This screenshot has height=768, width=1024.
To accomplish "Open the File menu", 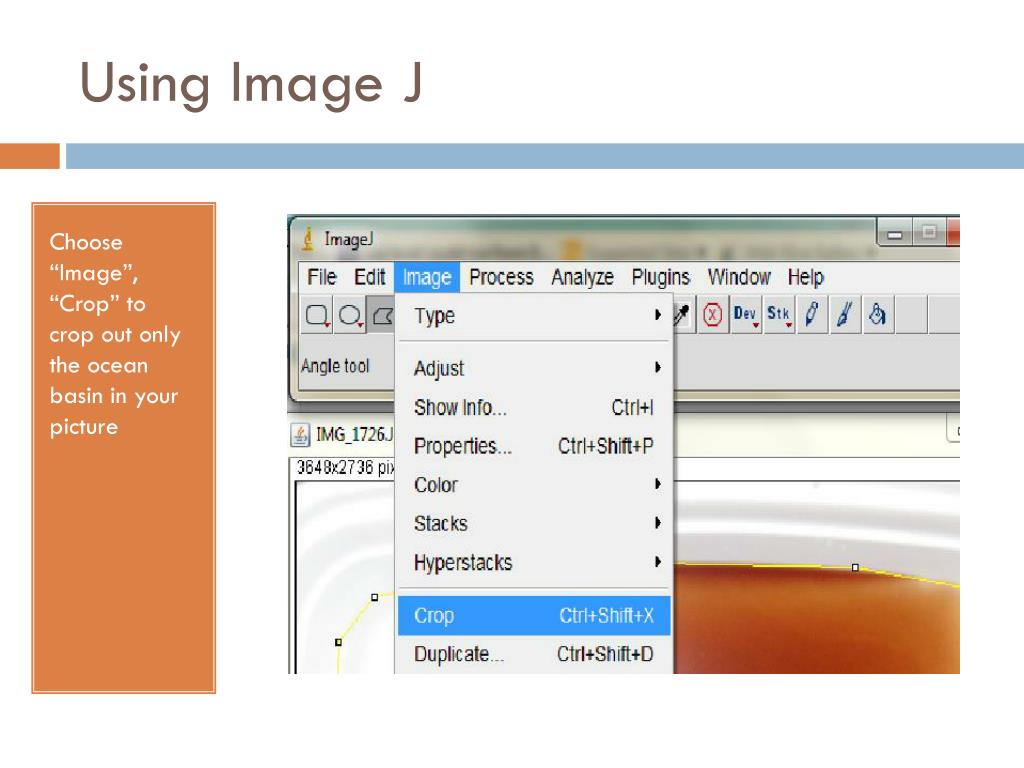I will [x=322, y=277].
